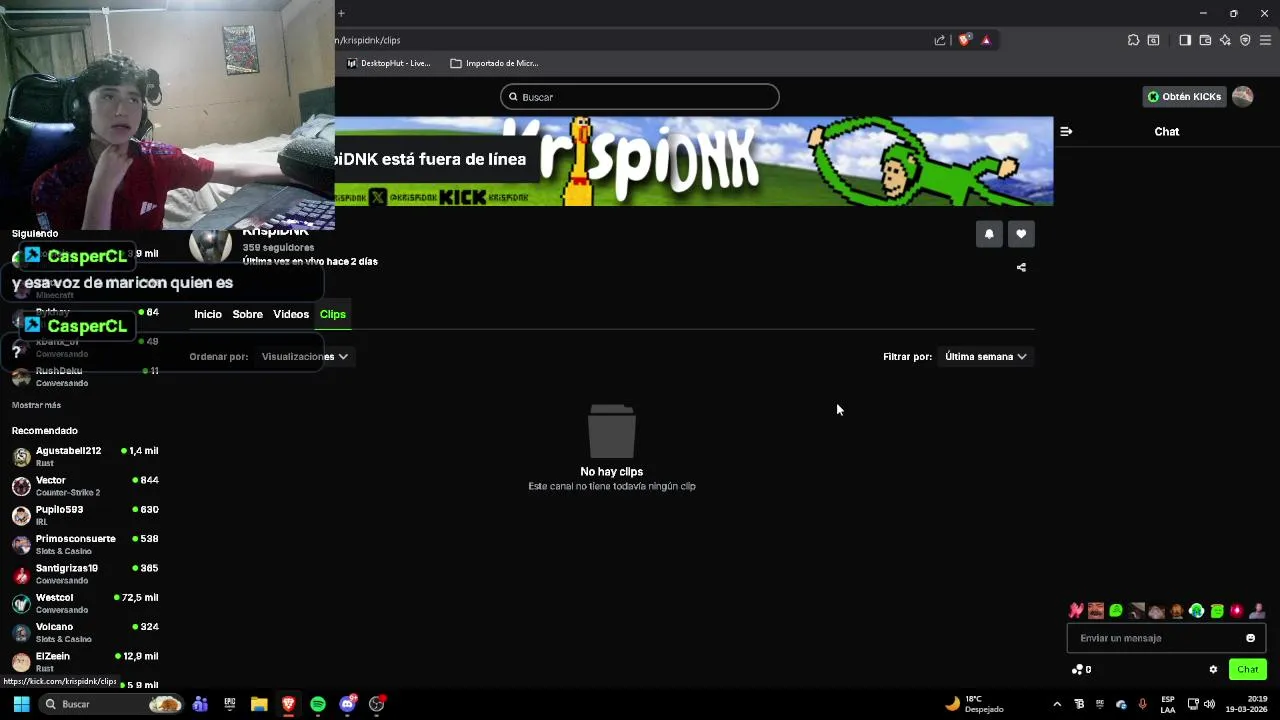Insert the green crying emote with headphones
This screenshot has height=720, width=1280.
pyautogui.click(x=1197, y=611)
